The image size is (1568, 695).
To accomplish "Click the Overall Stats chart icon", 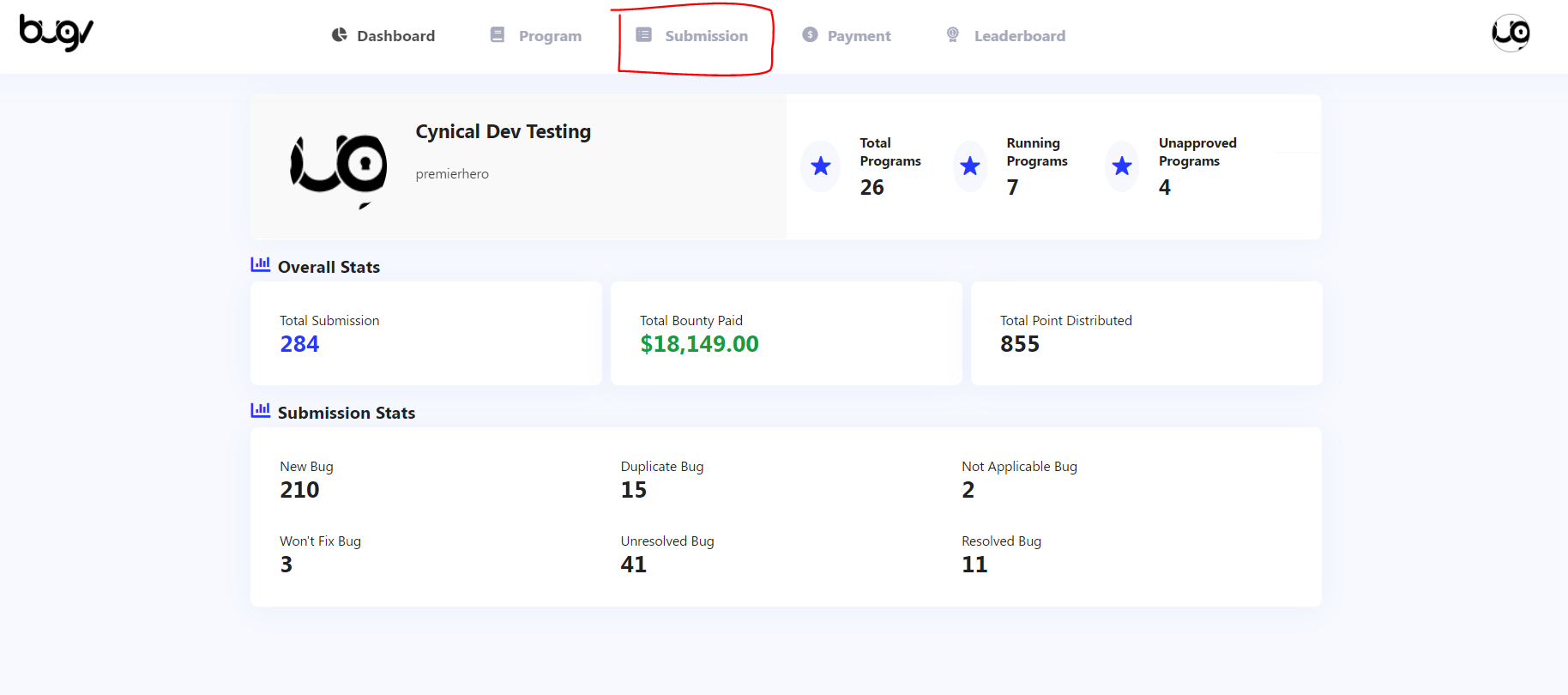I will pyautogui.click(x=261, y=265).
